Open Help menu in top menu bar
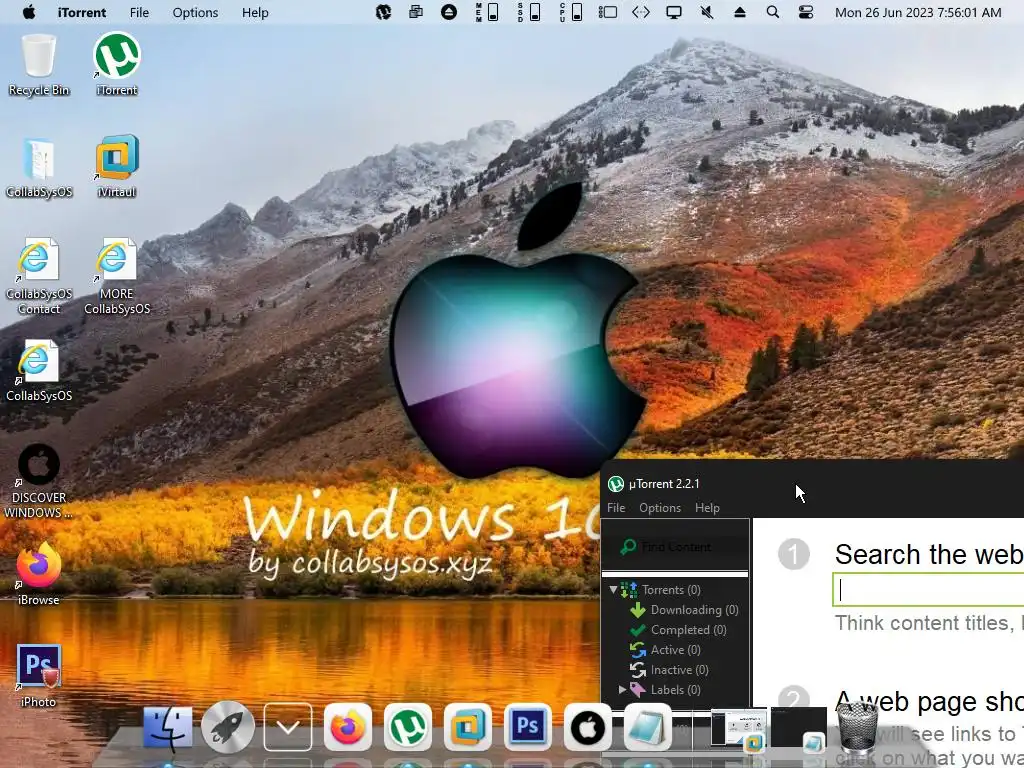 coord(255,12)
